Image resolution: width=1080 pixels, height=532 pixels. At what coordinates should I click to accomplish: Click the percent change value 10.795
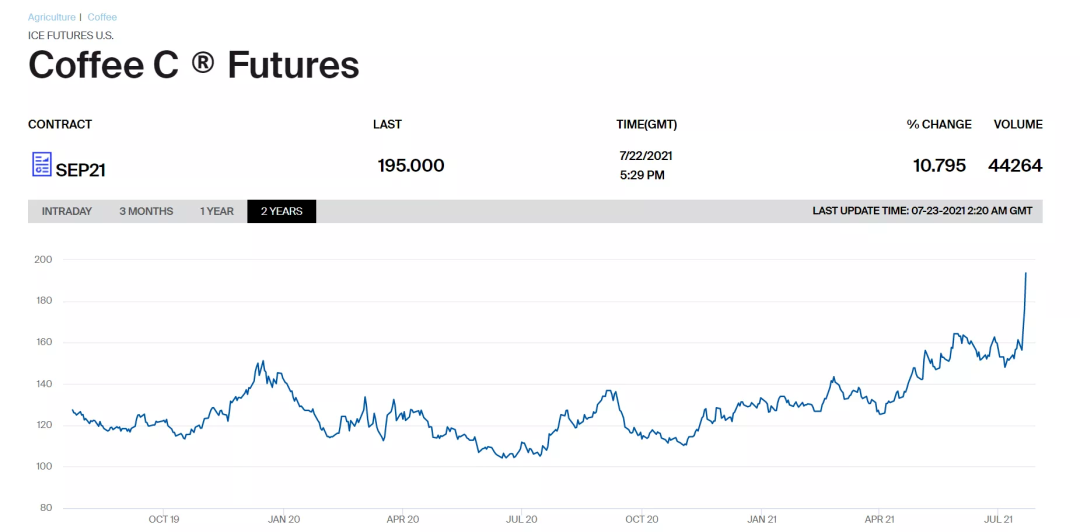[939, 165]
